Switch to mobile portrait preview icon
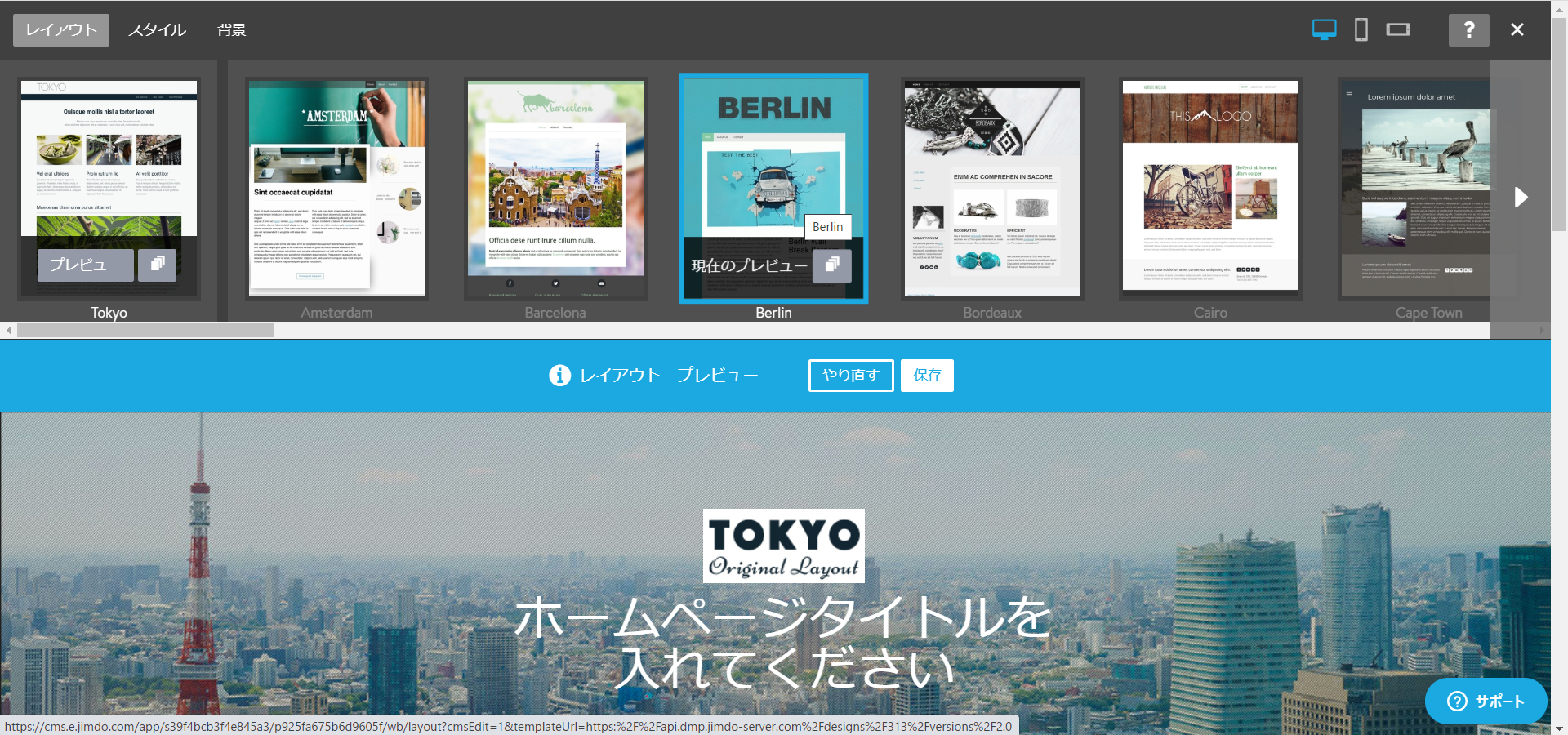The image size is (1568, 735). click(1361, 30)
